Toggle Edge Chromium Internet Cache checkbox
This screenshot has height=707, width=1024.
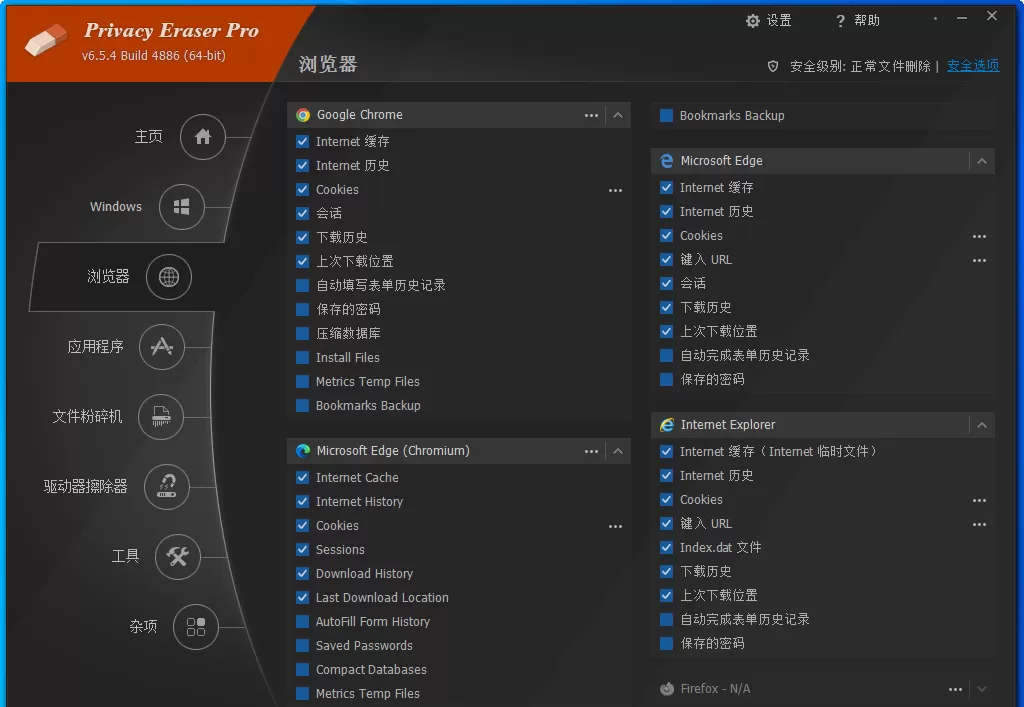tap(302, 477)
